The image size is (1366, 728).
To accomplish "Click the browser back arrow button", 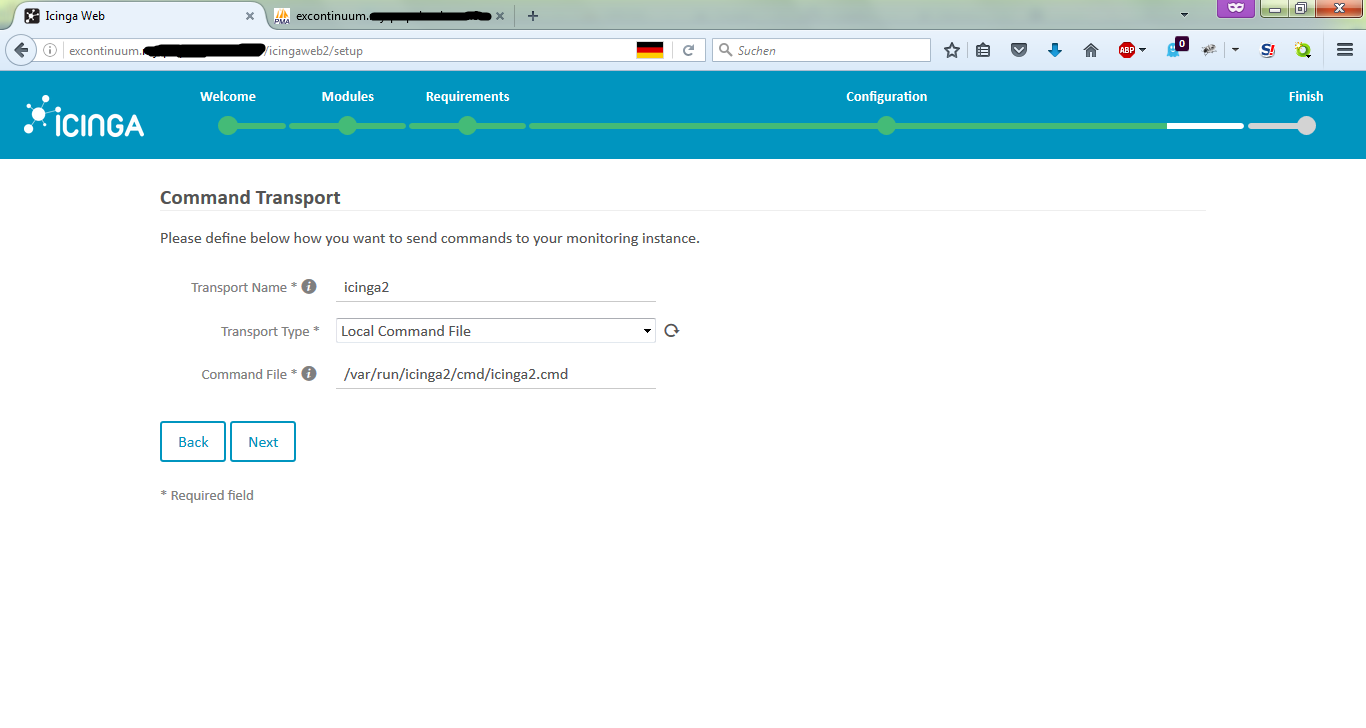I will 21,50.
